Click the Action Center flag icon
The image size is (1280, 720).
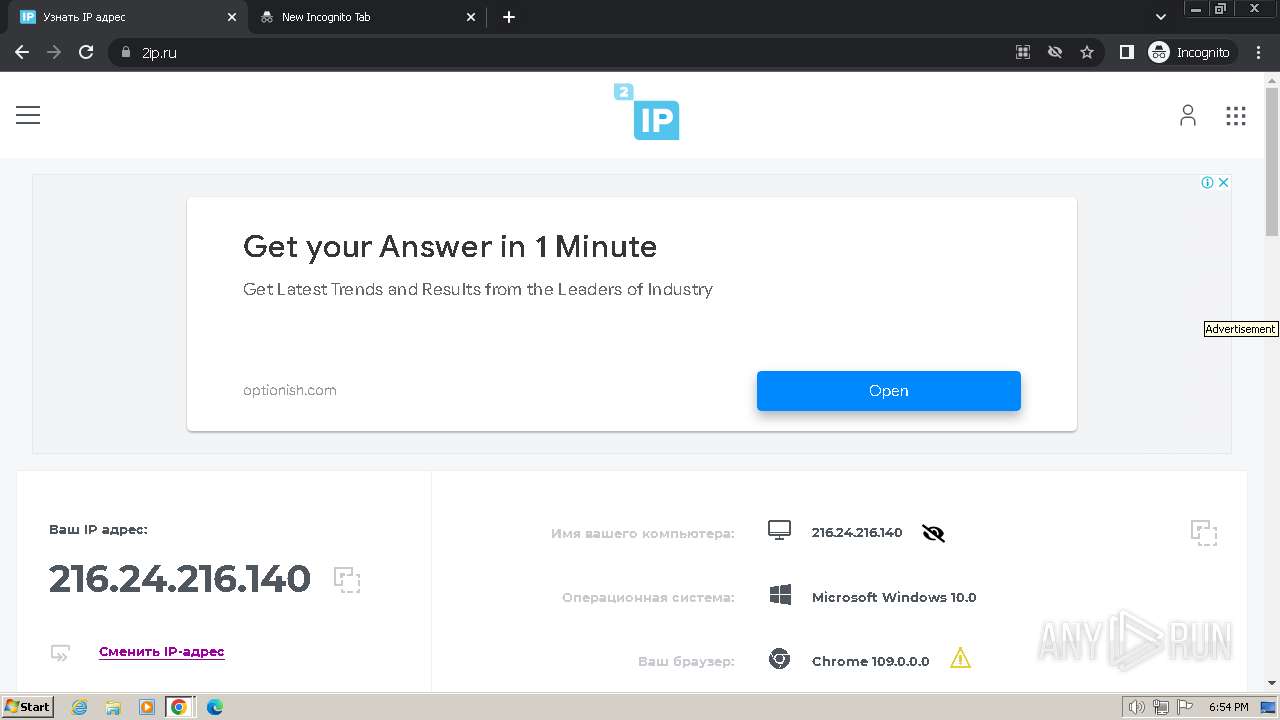pos(1184,707)
